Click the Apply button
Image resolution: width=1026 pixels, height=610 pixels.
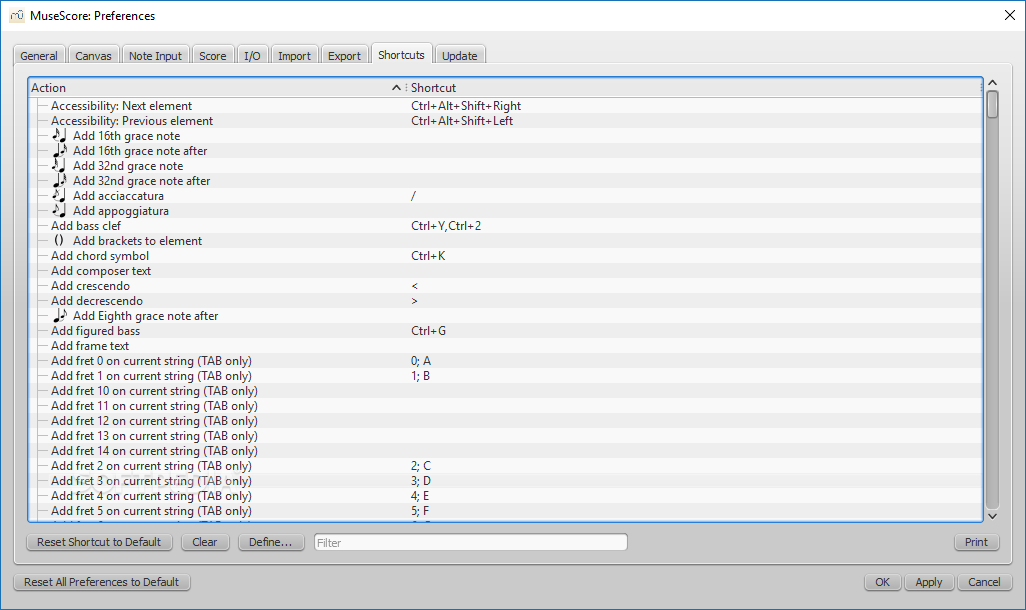click(x=929, y=582)
